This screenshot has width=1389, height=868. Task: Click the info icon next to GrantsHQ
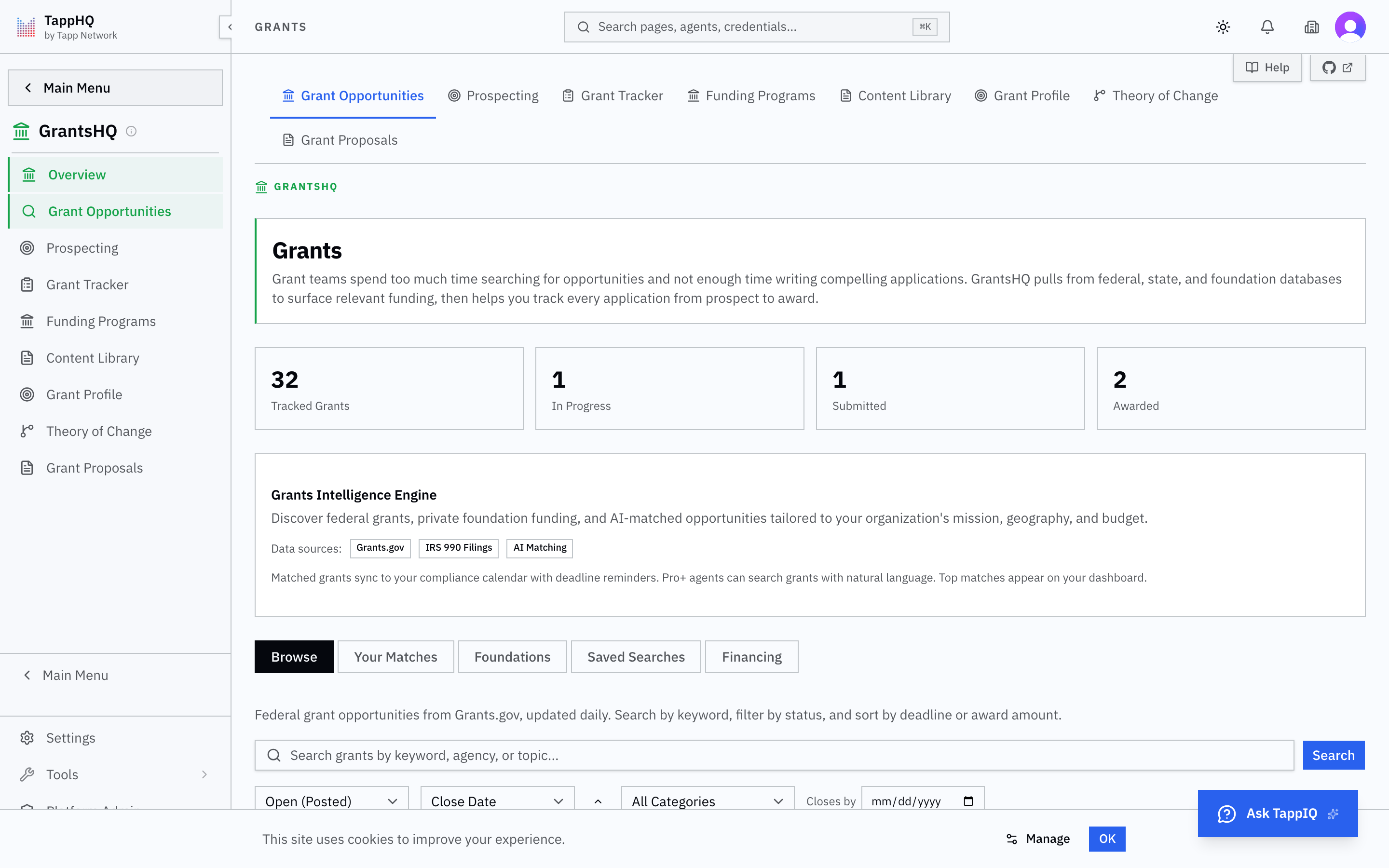point(132,132)
